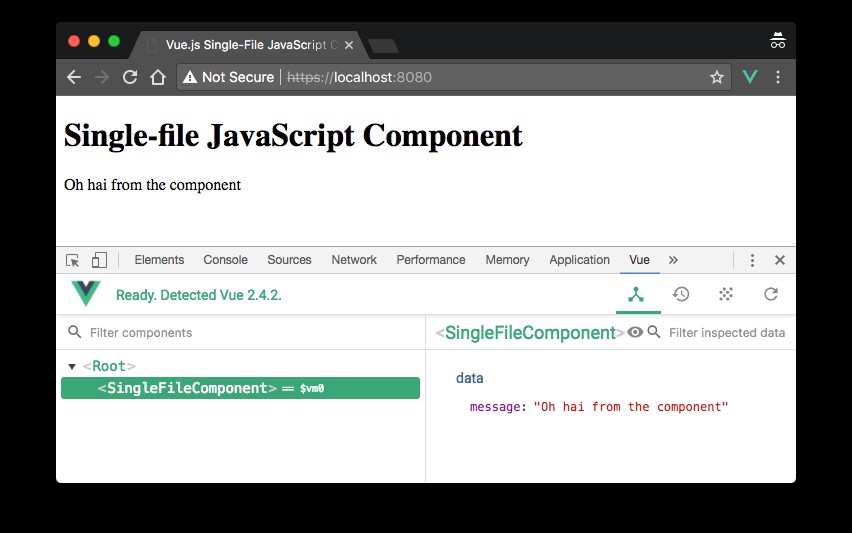Focus the Filter inspected data field
Image resolution: width=852 pixels, height=533 pixels.
727,333
